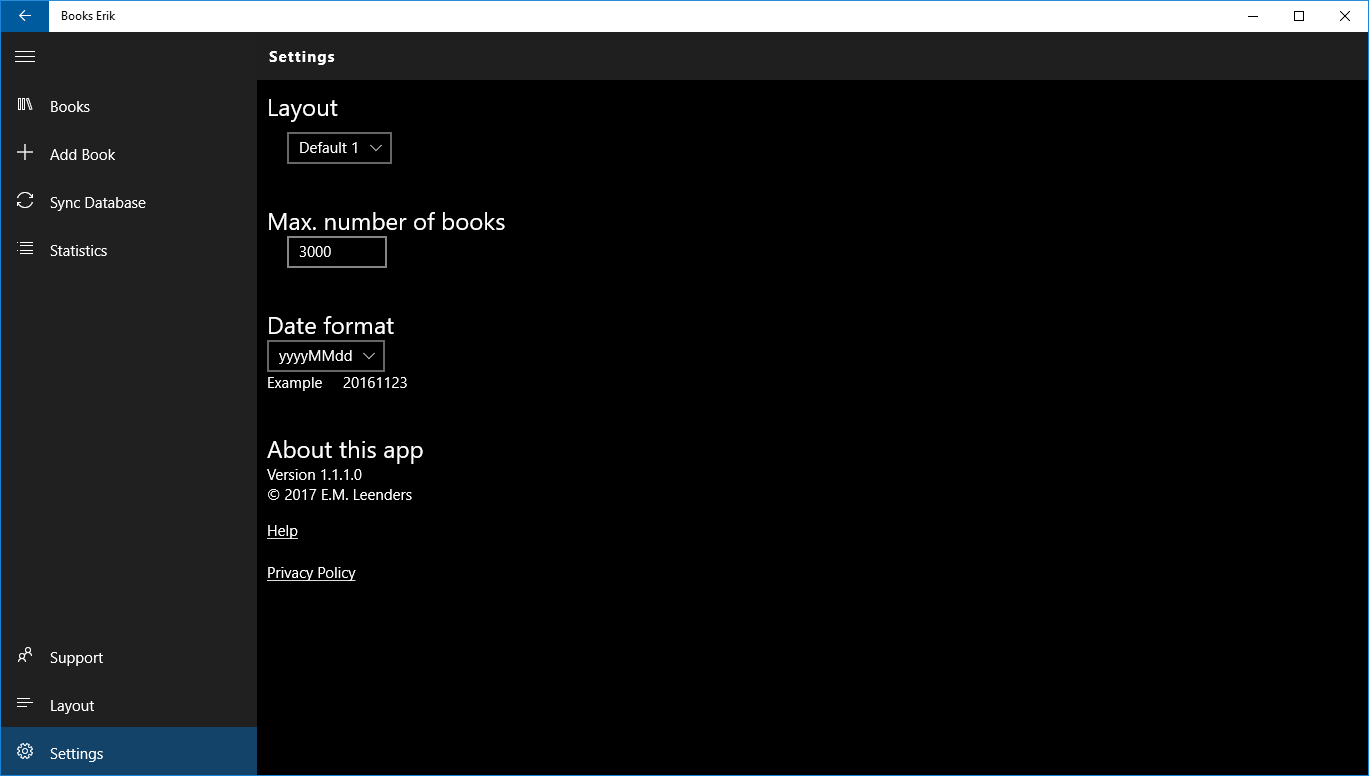Image resolution: width=1369 pixels, height=776 pixels.
Task: Open Support in the sidebar
Action: tap(129, 657)
